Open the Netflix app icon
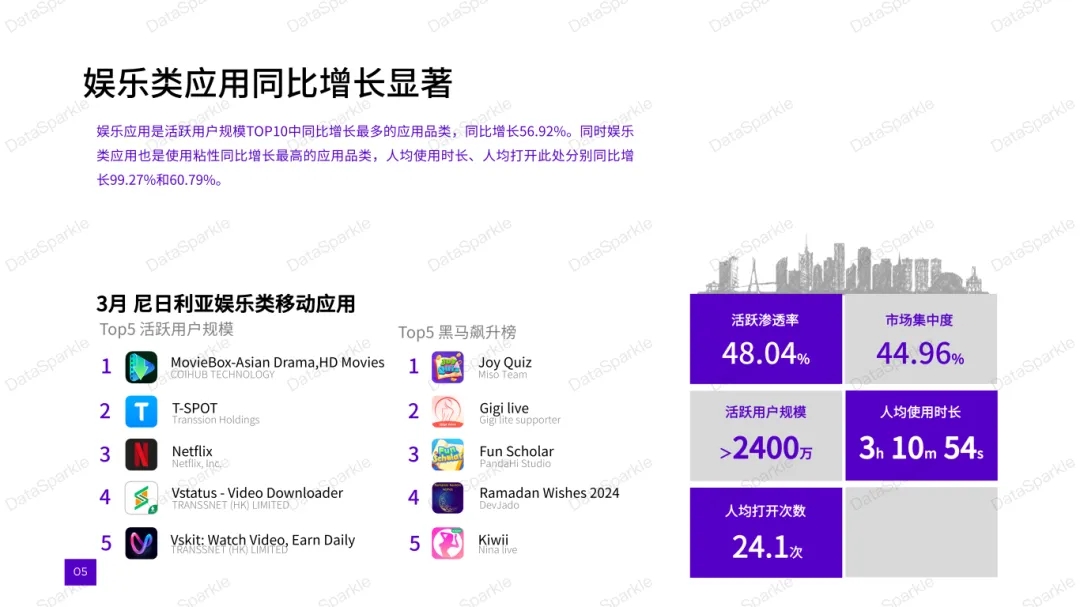The height and width of the screenshot is (607, 1080). click(141, 454)
